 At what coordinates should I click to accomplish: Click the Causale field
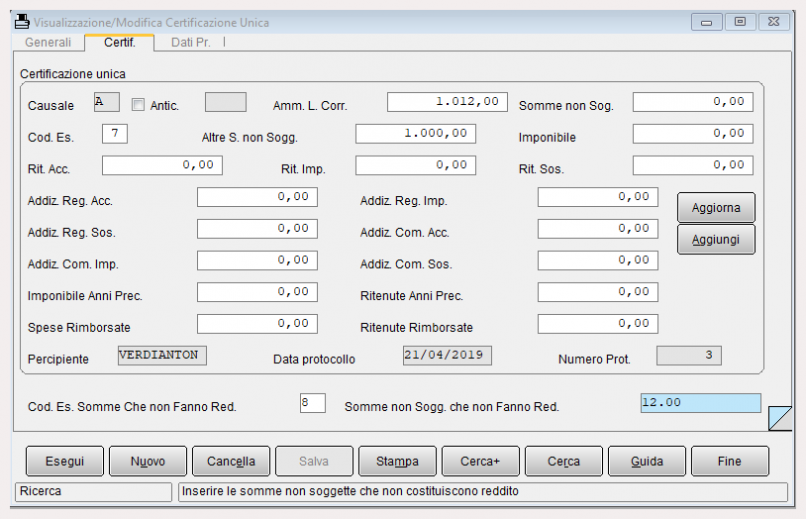107,102
